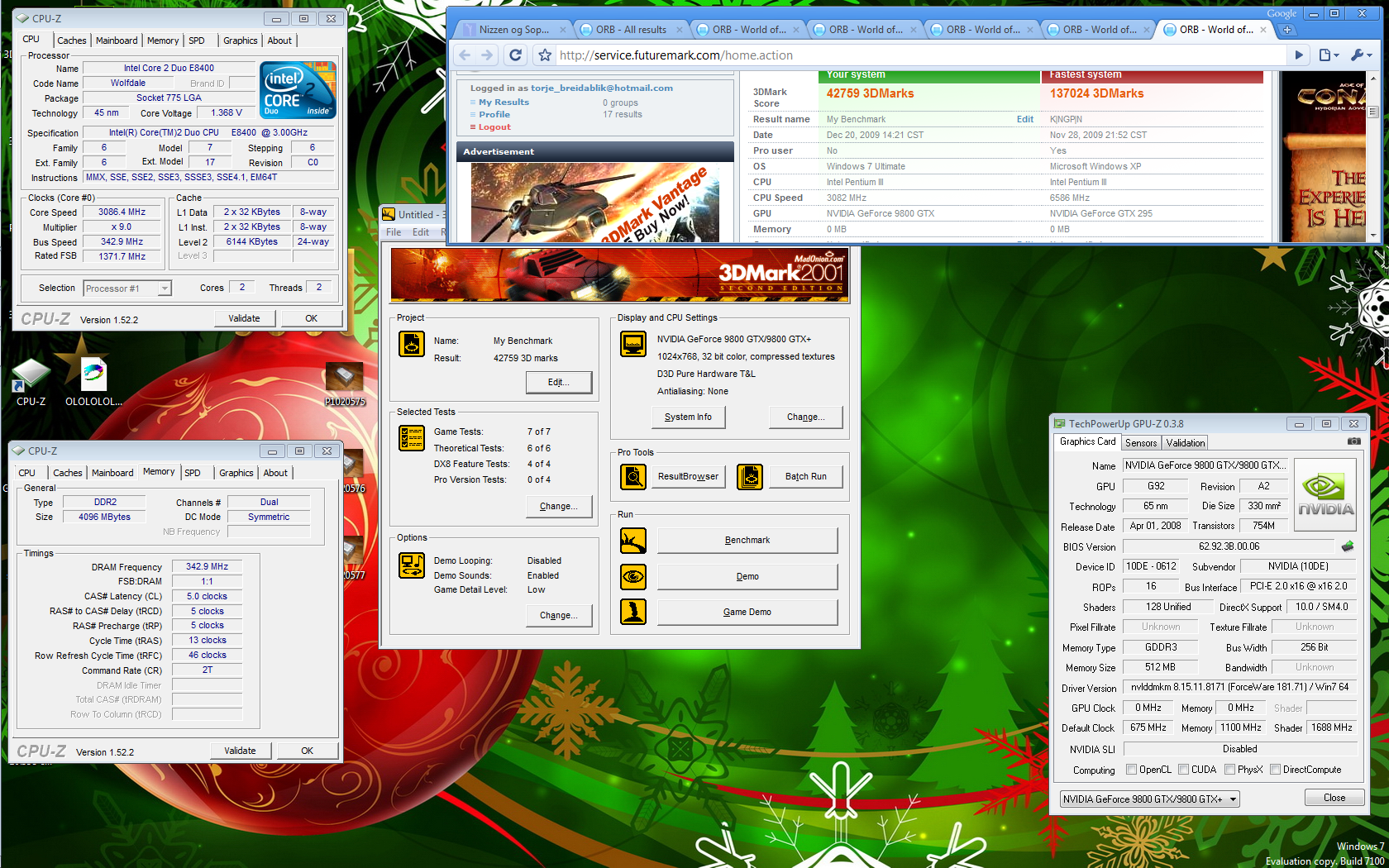The image size is (1389, 868).
Task: Click the NVIDIA logo in GPU-Z
Action: tap(1325, 494)
